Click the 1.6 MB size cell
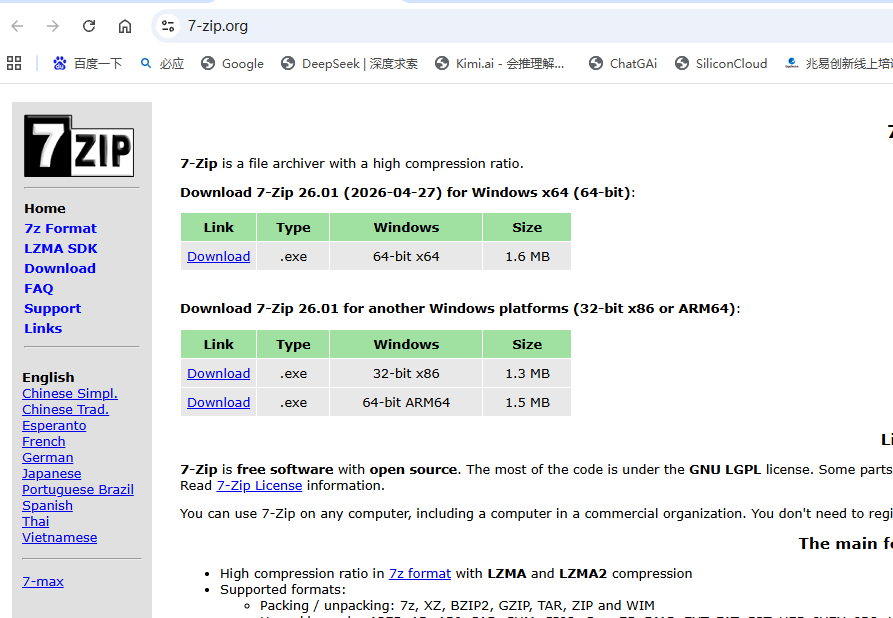This screenshot has width=893, height=618. [x=527, y=256]
